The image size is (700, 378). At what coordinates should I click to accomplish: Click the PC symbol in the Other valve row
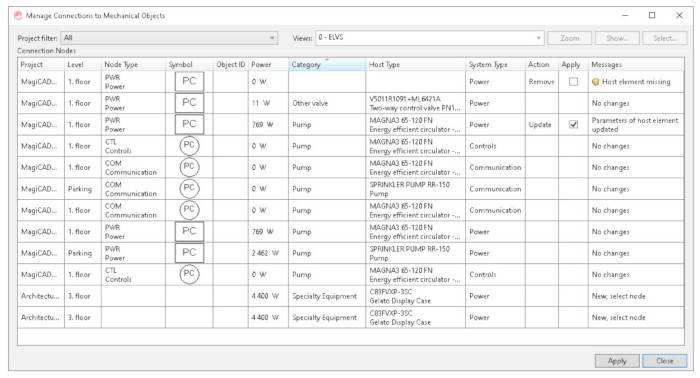tap(189, 103)
